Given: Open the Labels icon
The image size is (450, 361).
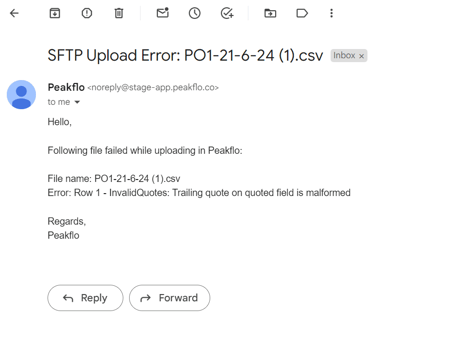Looking at the screenshot, I should [302, 13].
